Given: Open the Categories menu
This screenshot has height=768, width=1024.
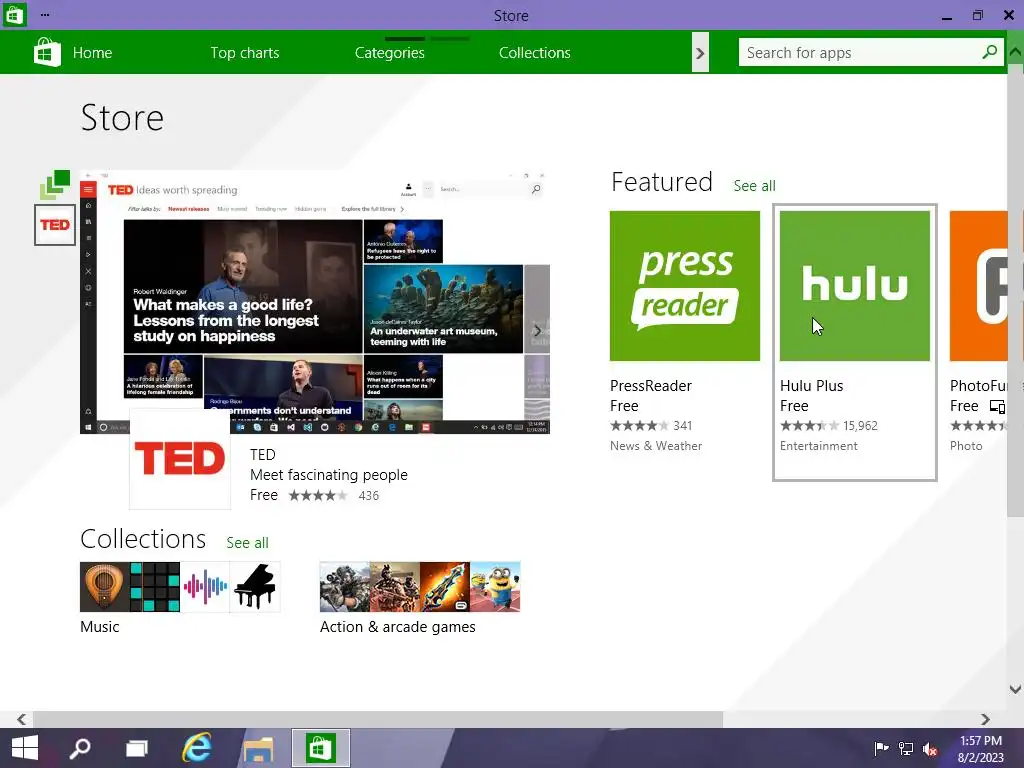Looking at the screenshot, I should [389, 53].
